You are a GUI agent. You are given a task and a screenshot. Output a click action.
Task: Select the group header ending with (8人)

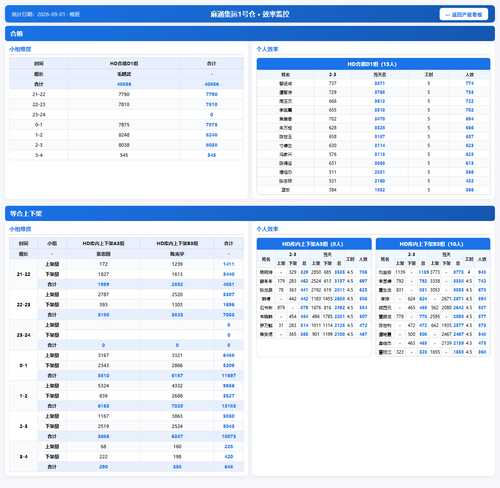pos(314,244)
